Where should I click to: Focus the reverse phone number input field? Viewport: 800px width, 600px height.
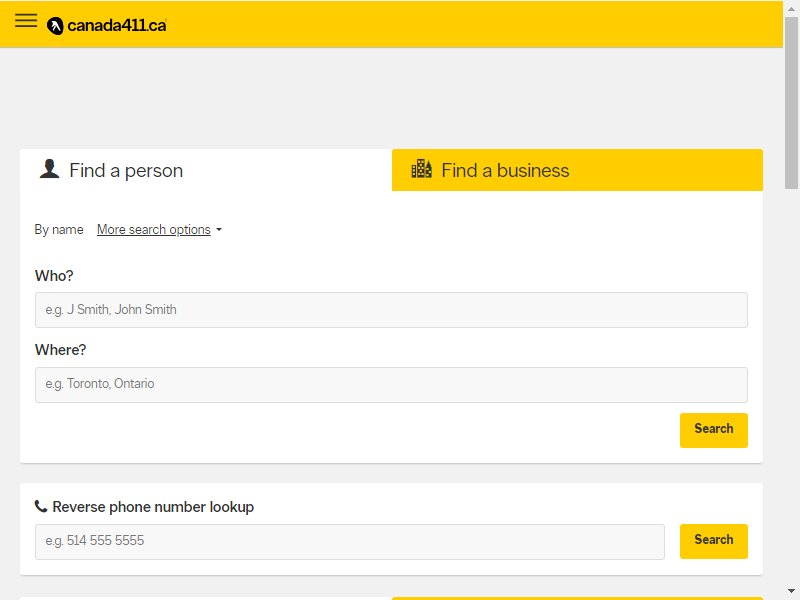(349, 541)
